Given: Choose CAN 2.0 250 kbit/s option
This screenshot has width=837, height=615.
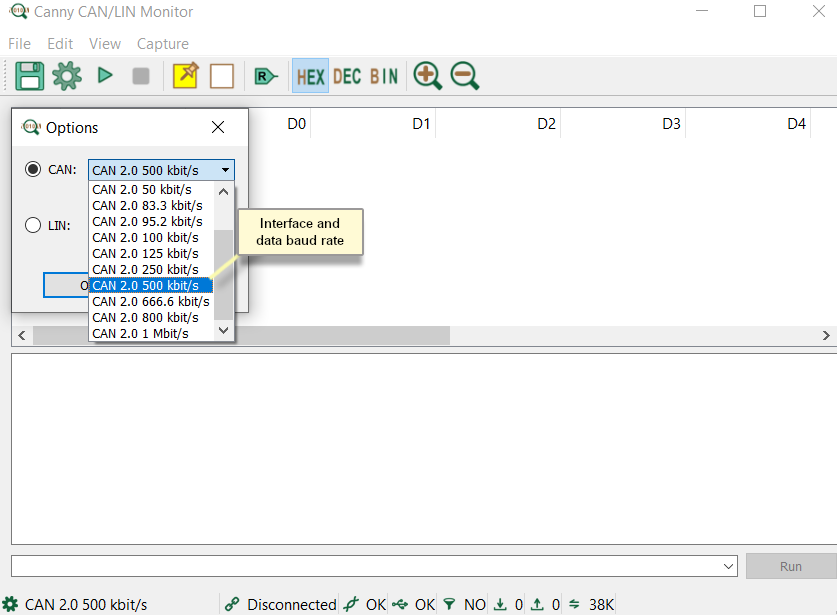Looking at the screenshot, I should tap(152, 270).
